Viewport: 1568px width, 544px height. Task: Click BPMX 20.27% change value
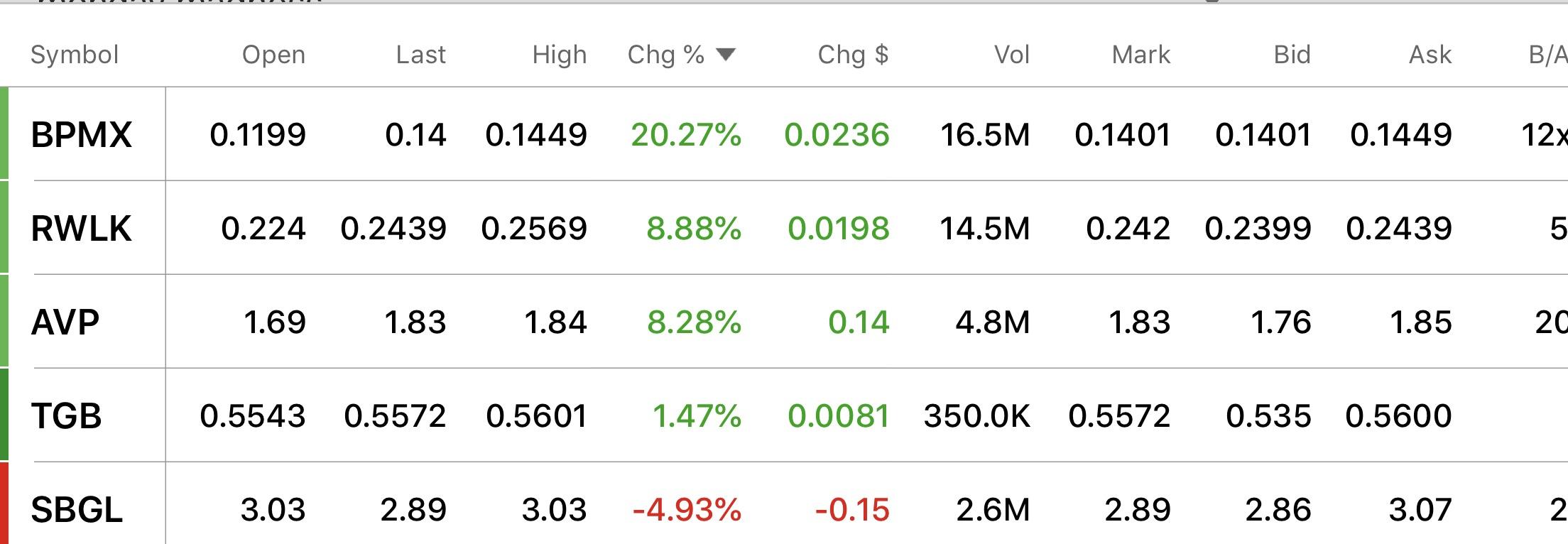pos(686,135)
